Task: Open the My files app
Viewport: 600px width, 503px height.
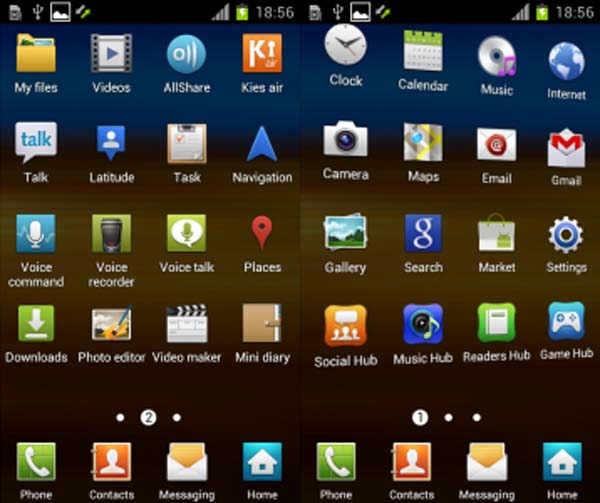Action: click(x=36, y=53)
